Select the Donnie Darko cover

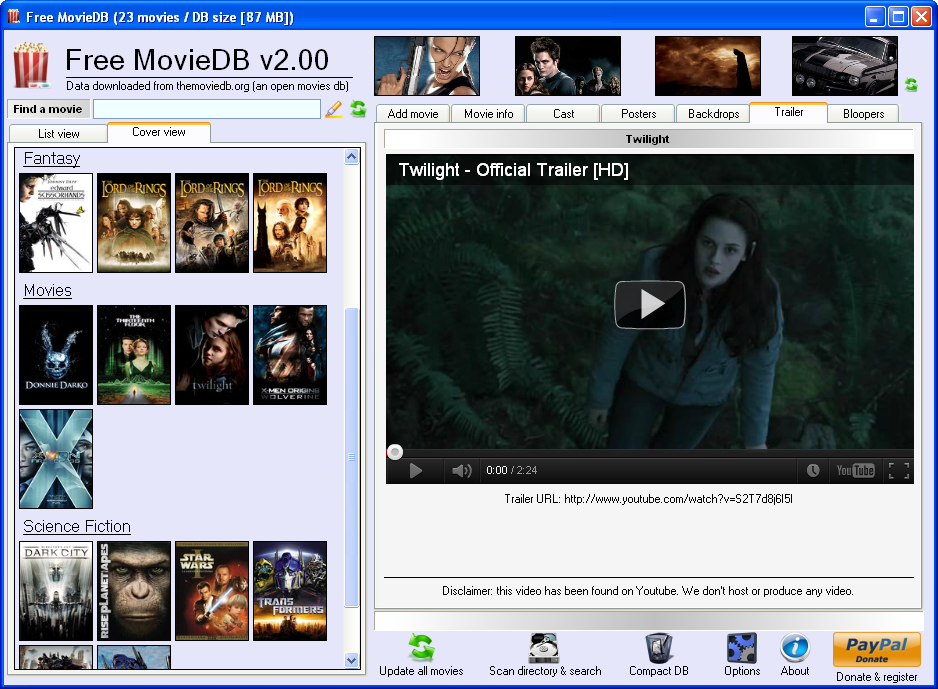click(56, 355)
